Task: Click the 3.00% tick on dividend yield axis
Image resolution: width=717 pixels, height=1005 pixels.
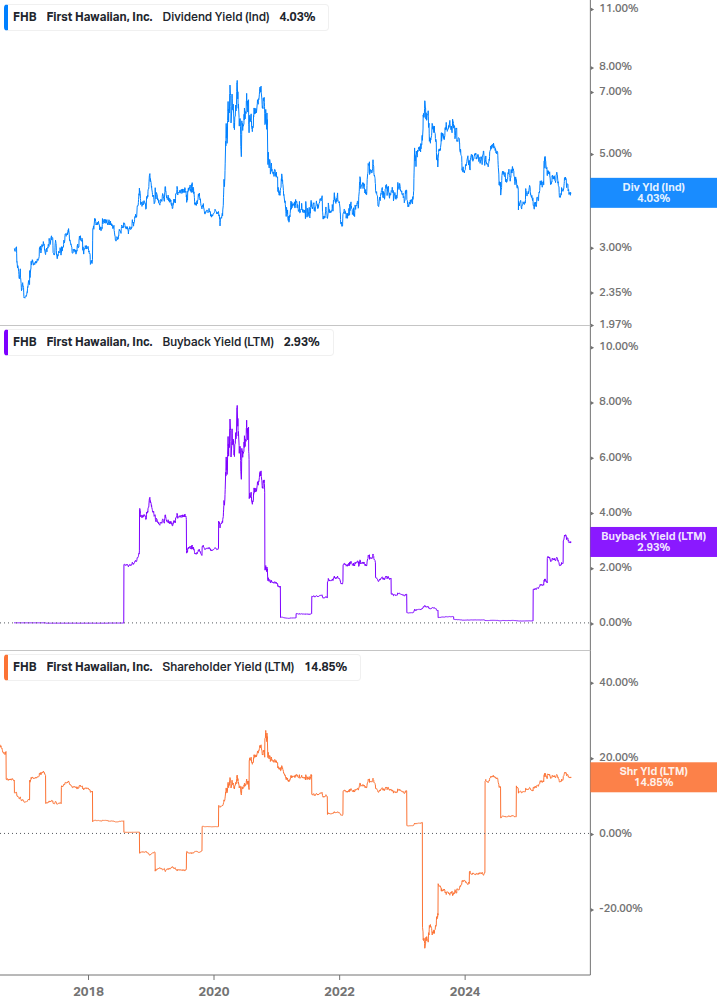Action: pos(615,247)
